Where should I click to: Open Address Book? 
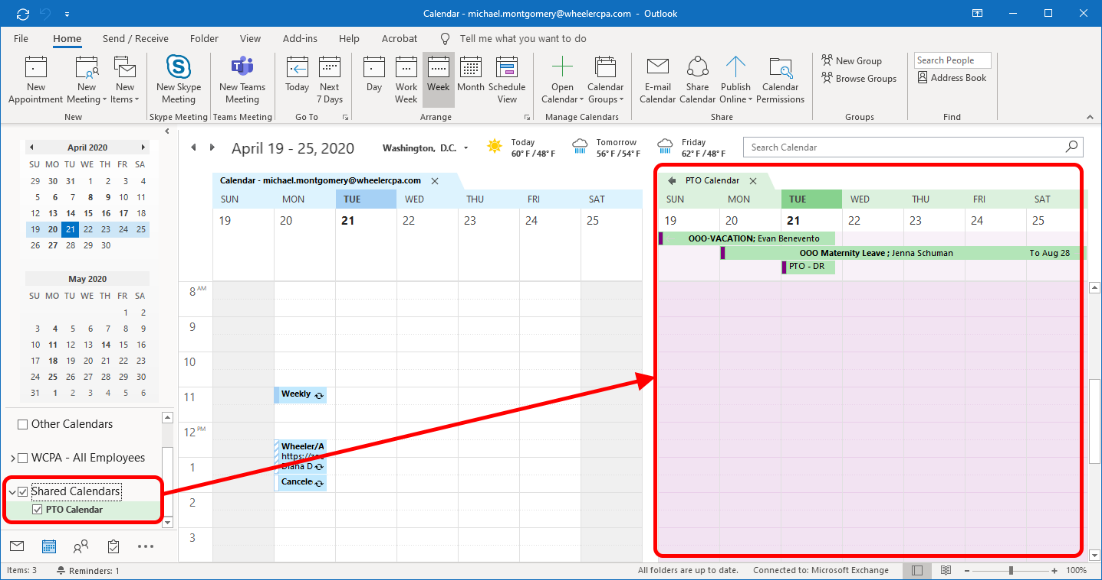952,78
